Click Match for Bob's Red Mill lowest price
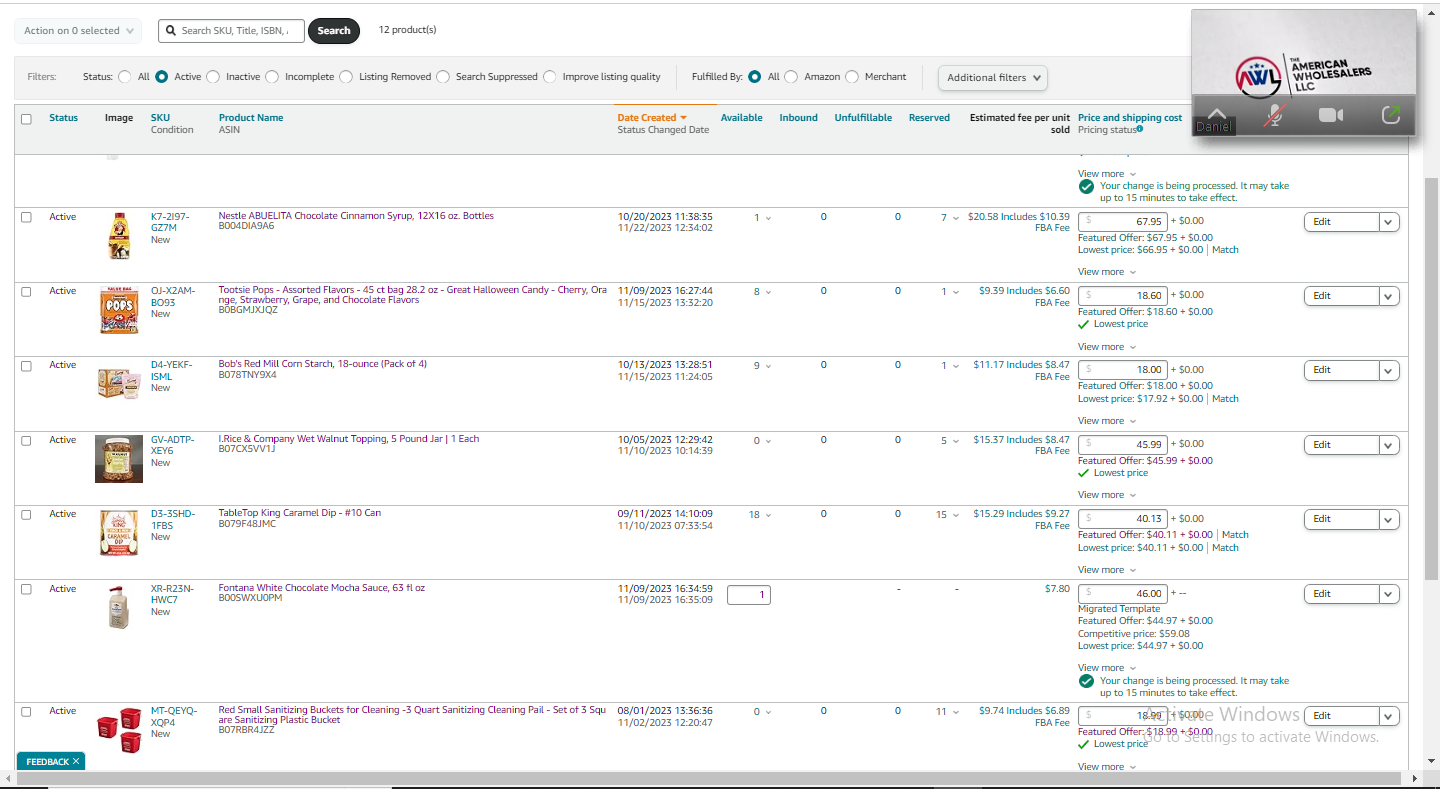Viewport: 1440px width, 789px height. 1225,399
